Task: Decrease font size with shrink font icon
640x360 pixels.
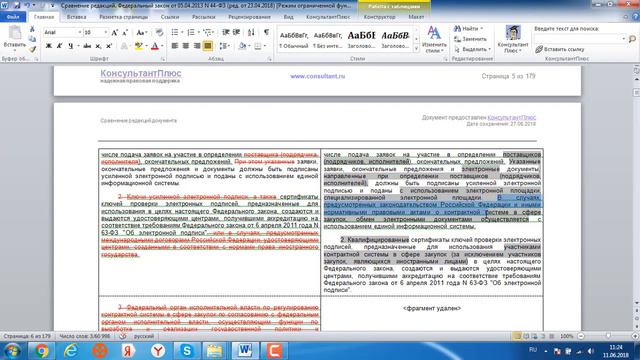Action: tap(125, 32)
